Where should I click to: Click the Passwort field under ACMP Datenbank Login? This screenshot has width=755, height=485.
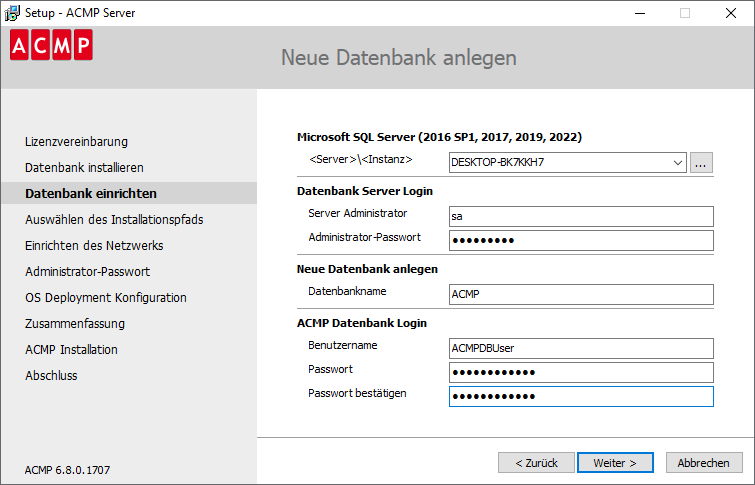click(581, 373)
